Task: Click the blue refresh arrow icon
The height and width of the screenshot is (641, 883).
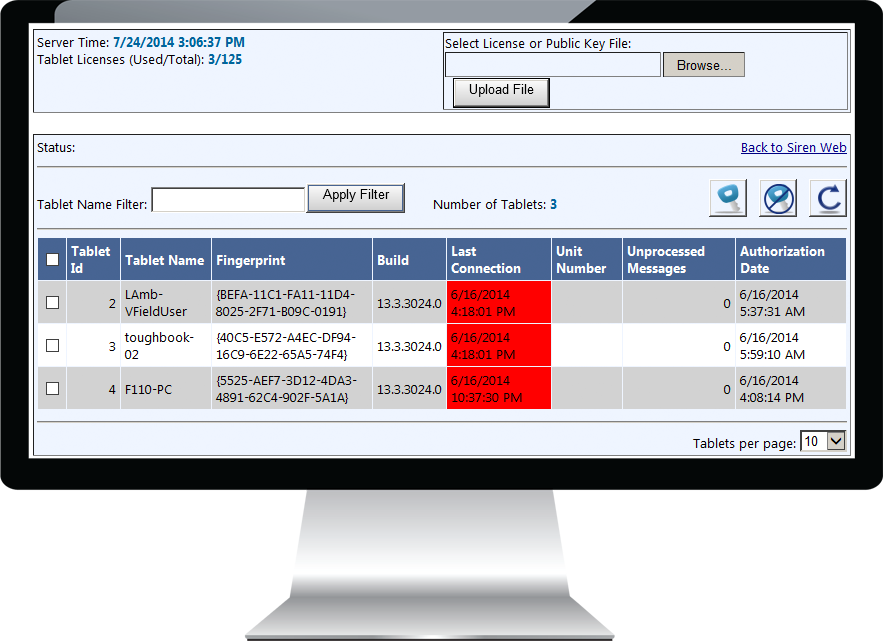Action: (x=827, y=198)
